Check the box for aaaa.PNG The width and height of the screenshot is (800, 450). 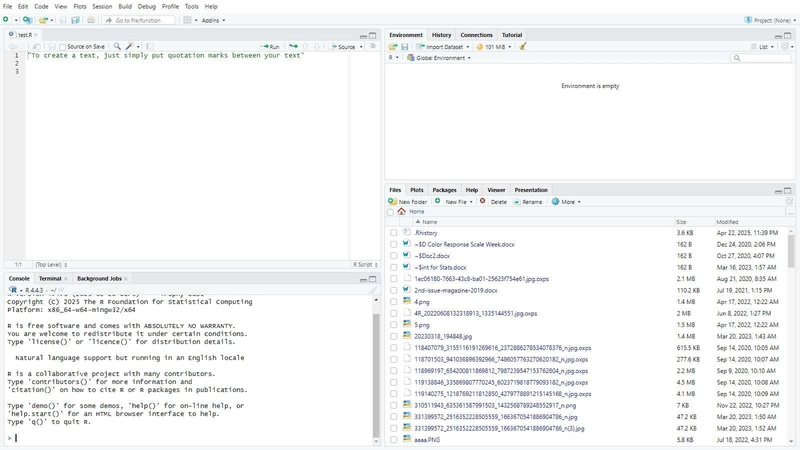coord(393,440)
